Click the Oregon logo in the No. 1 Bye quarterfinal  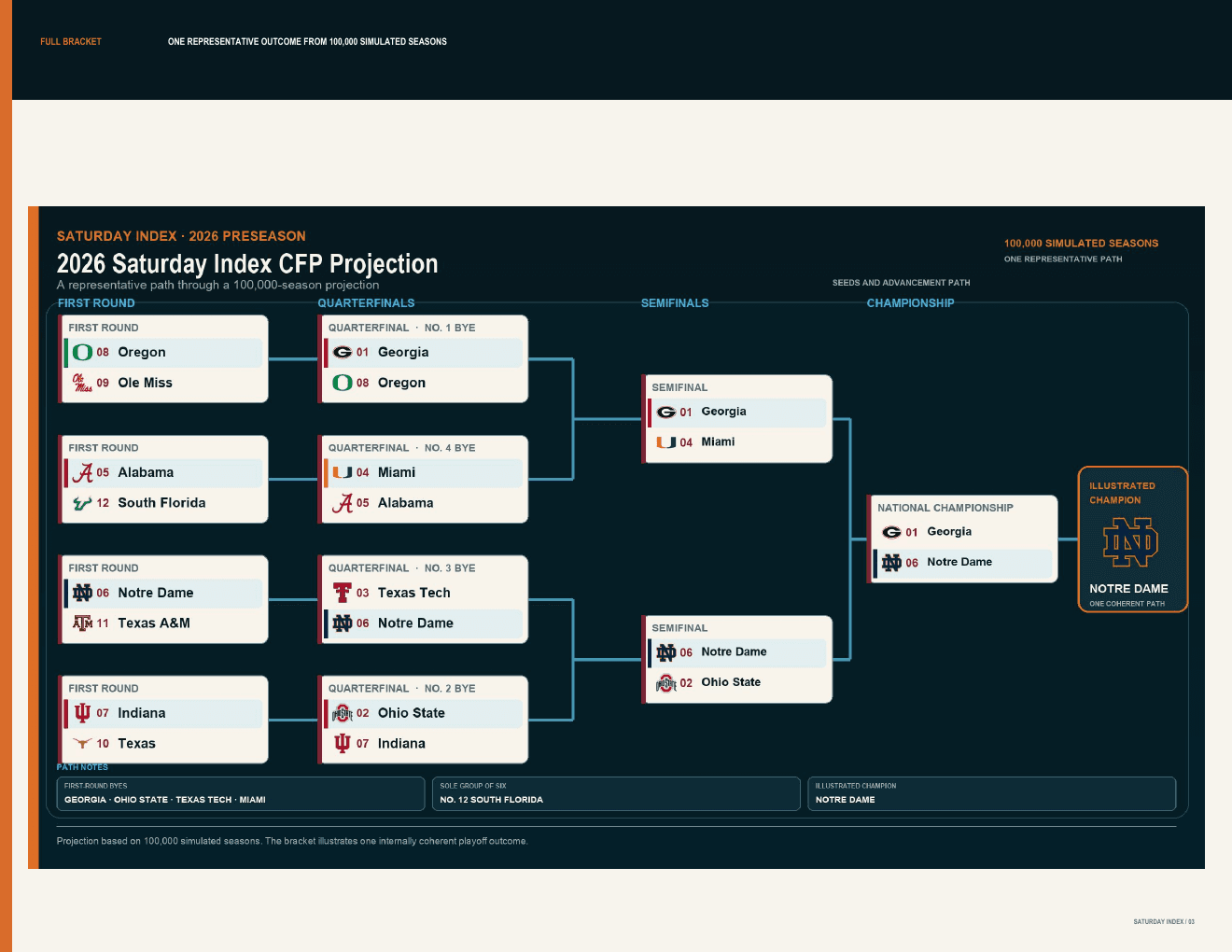coord(343,383)
